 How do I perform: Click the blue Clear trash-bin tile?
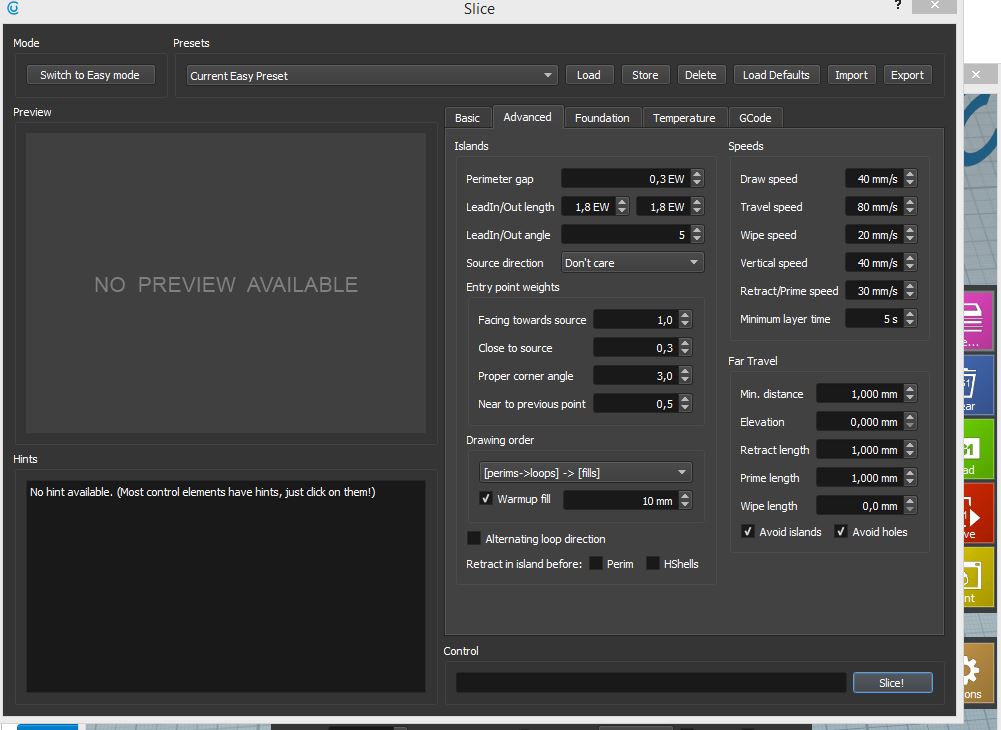click(979, 386)
